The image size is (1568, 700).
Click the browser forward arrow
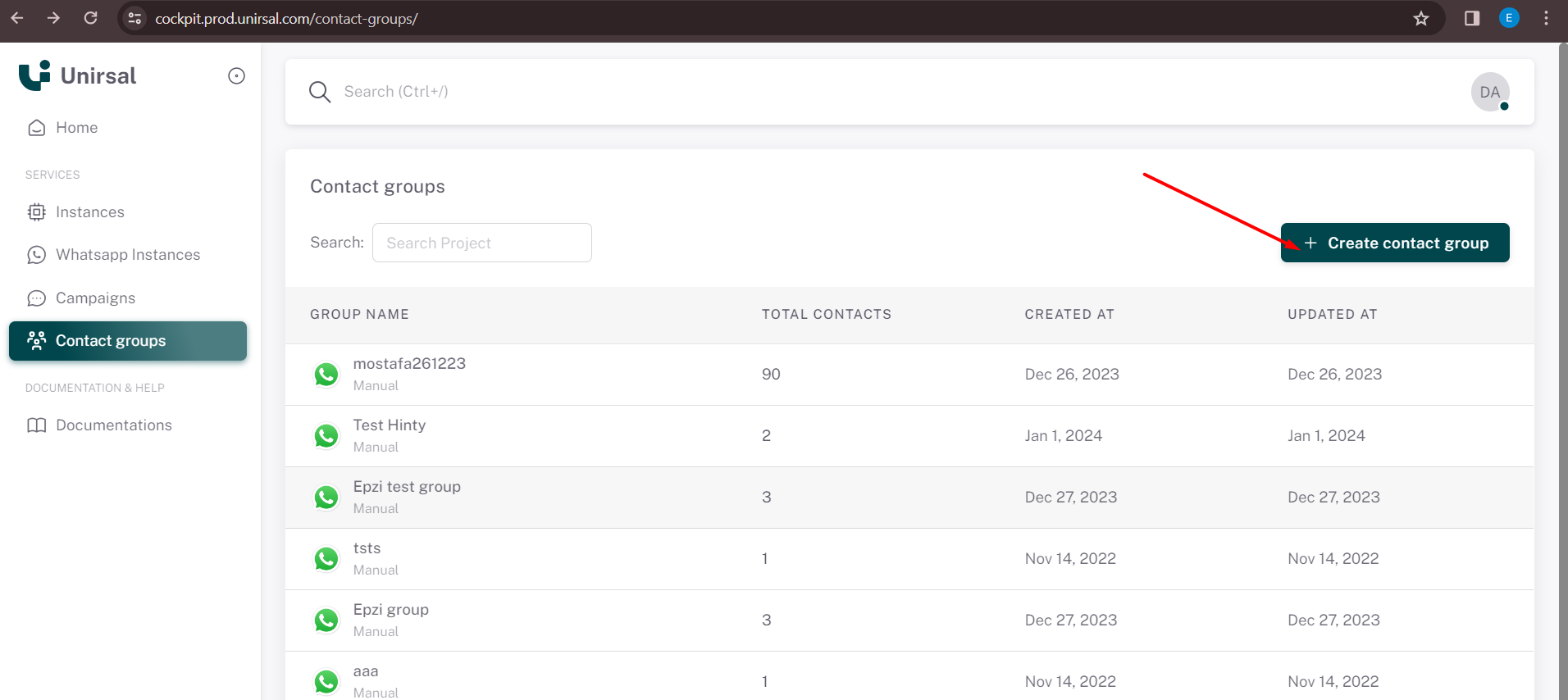[x=53, y=18]
